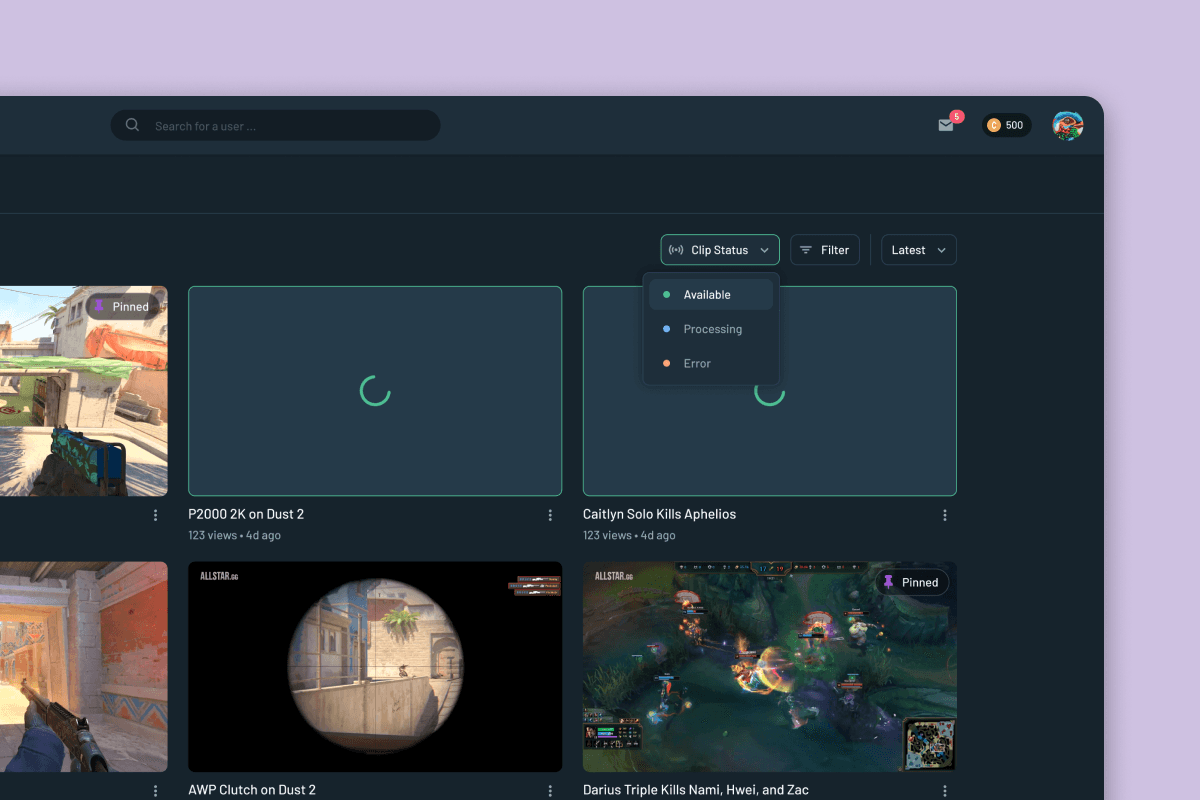Open options menu for Darius Triple Kills clip

pyautogui.click(x=945, y=791)
